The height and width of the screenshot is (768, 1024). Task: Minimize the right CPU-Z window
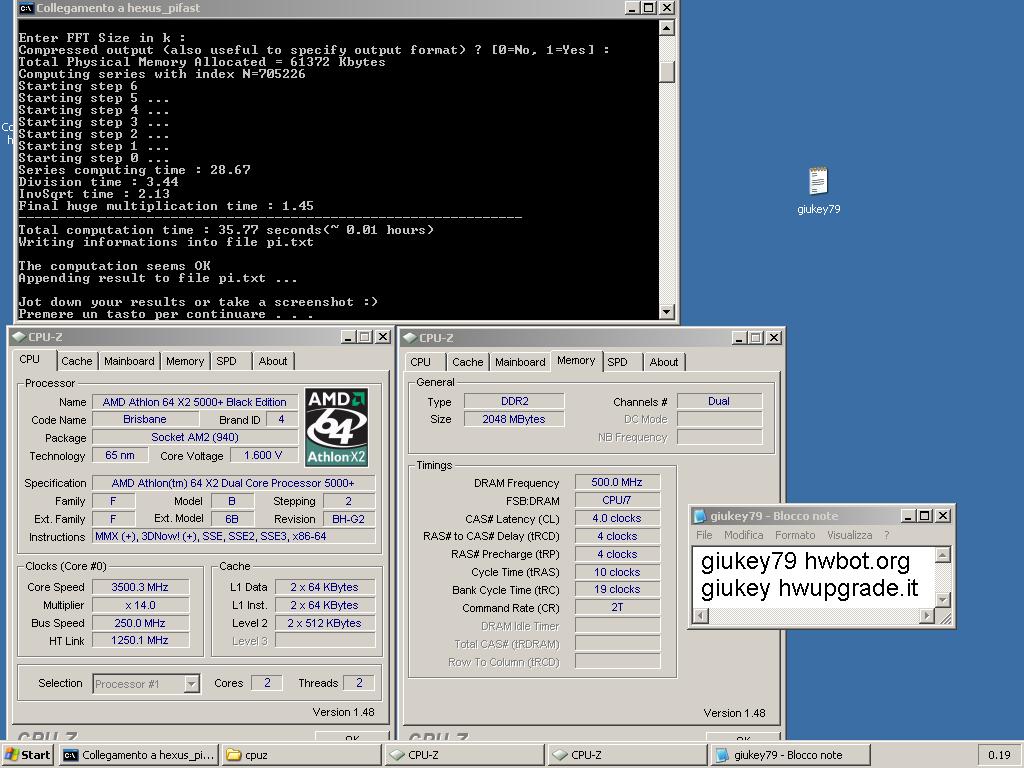coord(739,338)
